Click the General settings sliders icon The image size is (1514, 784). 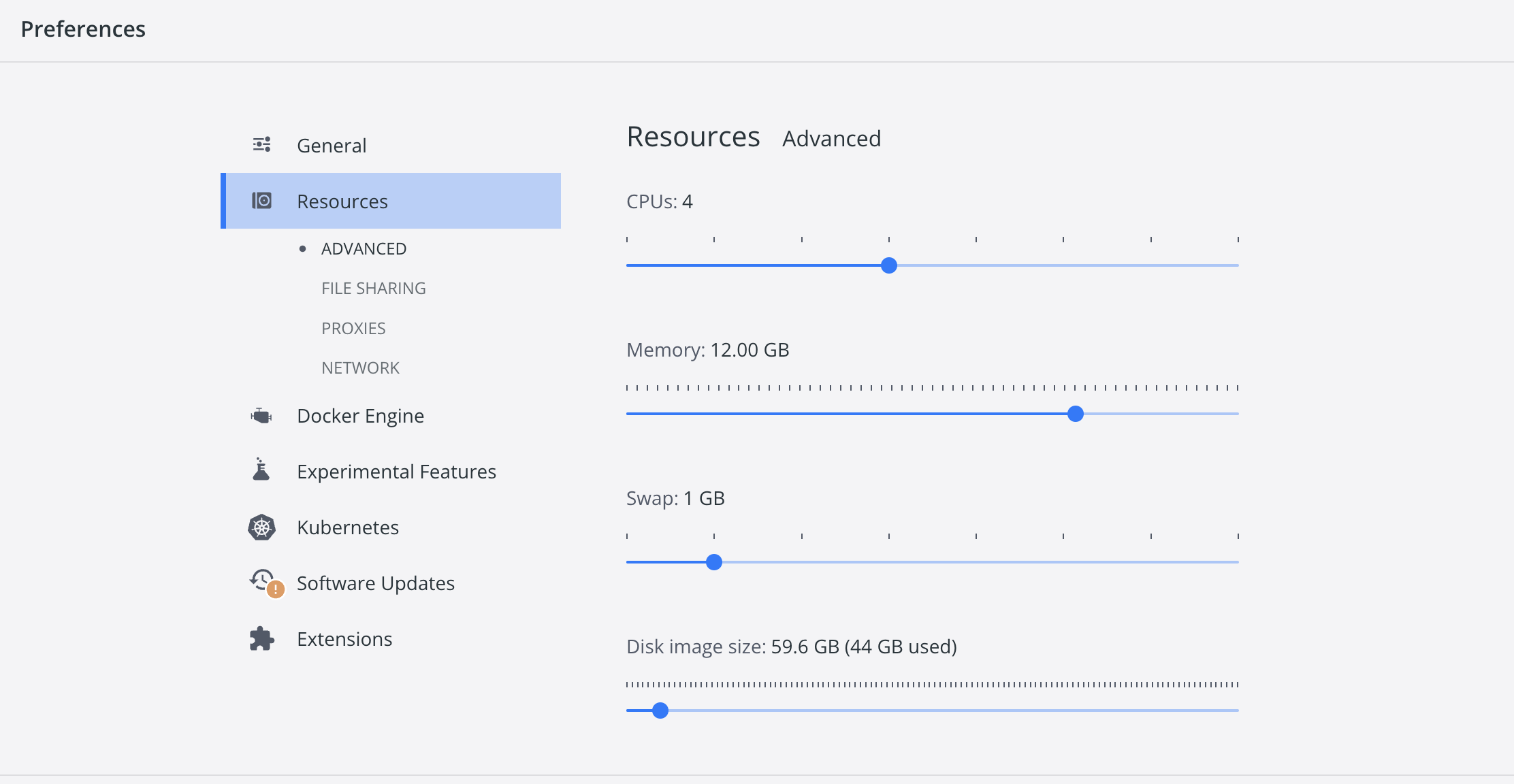pos(261,144)
